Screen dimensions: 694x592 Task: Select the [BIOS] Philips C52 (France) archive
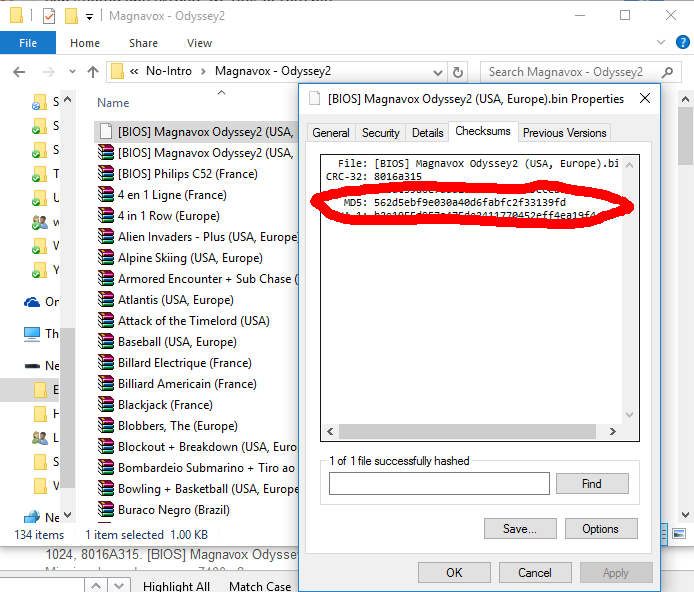[x=188, y=174]
